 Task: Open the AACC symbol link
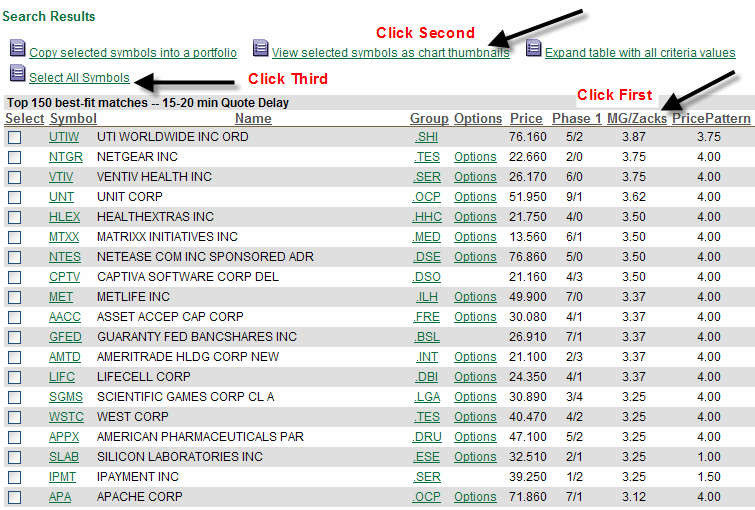pyautogui.click(x=65, y=317)
